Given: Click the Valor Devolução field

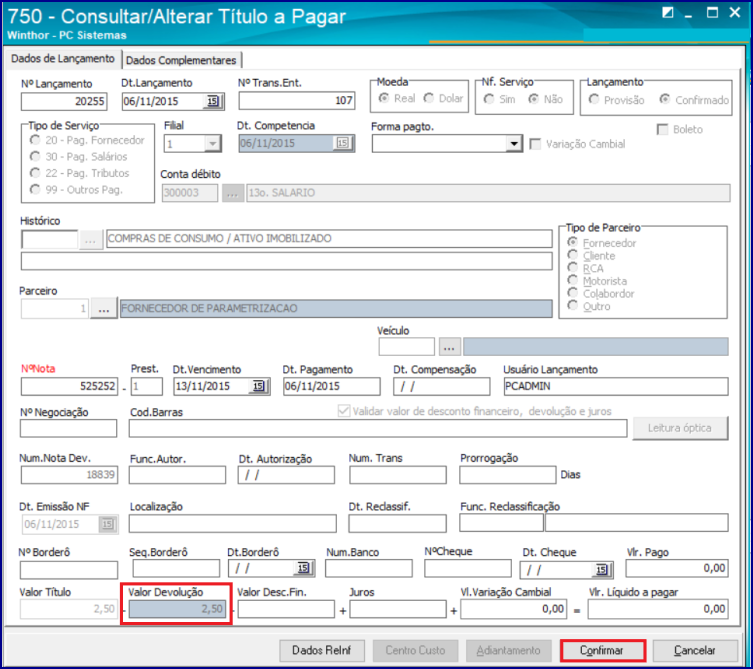Looking at the screenshot, I should click(177, 609).
